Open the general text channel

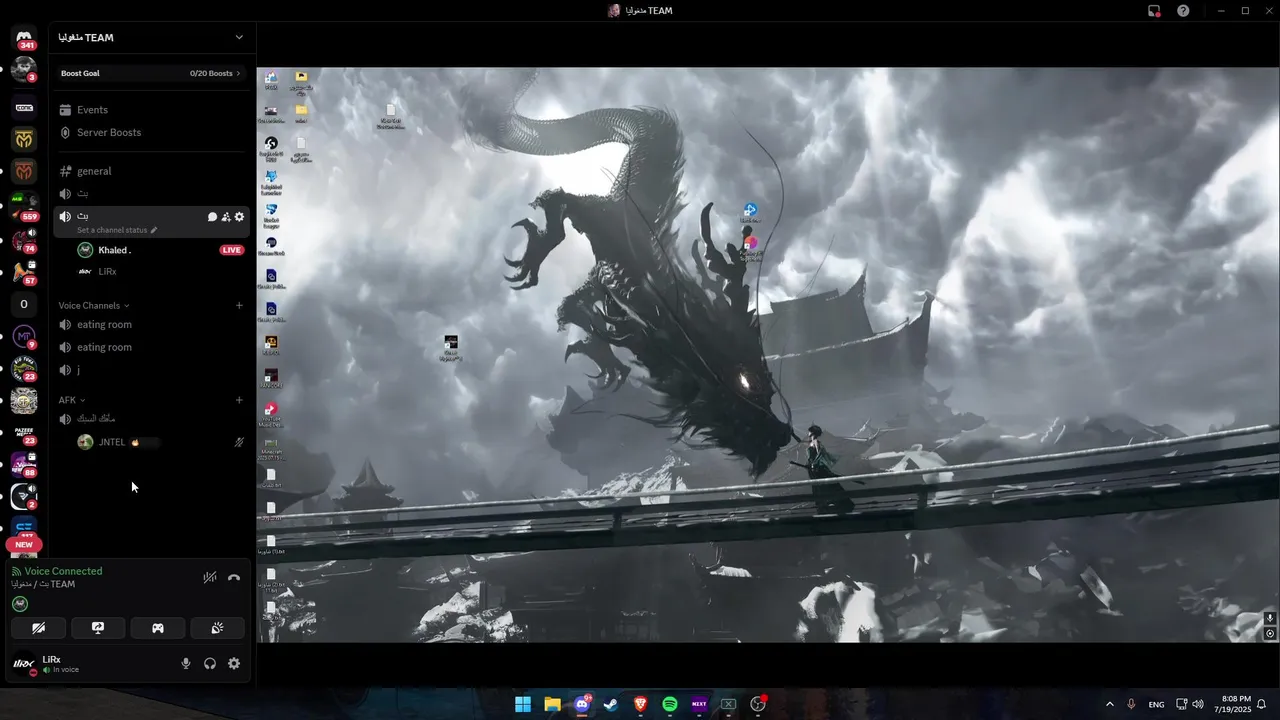click(151, 171)
